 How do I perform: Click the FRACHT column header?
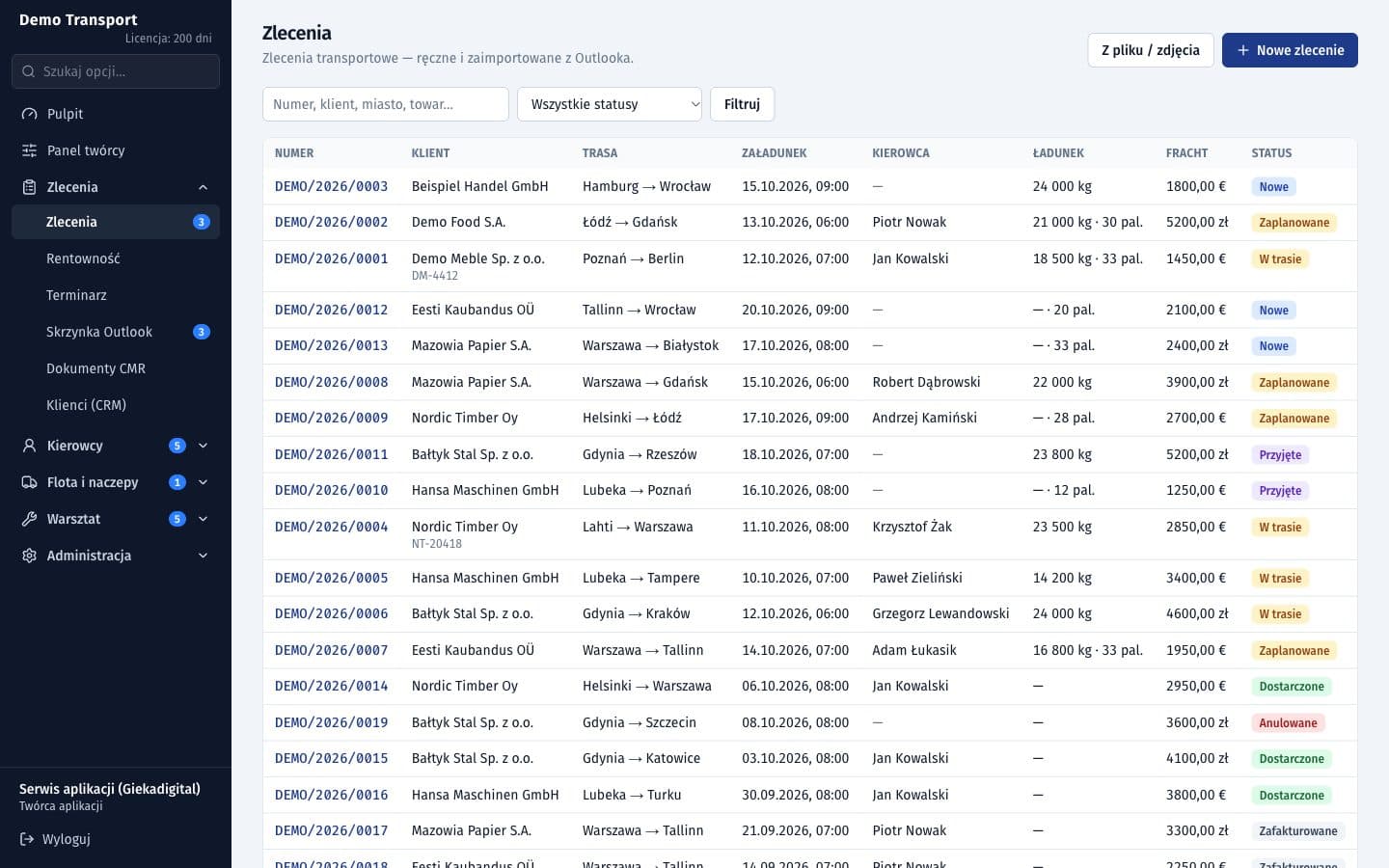coord(1186,153)
